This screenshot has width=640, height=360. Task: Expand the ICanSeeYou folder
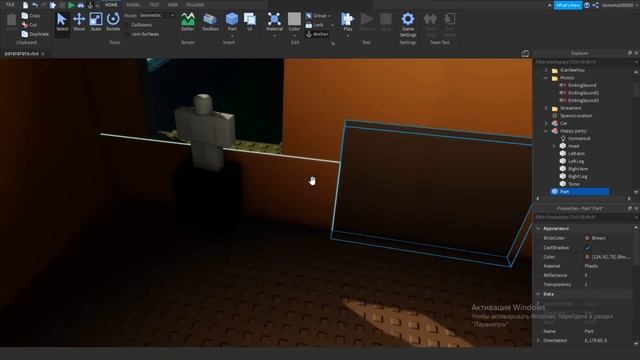546,70
